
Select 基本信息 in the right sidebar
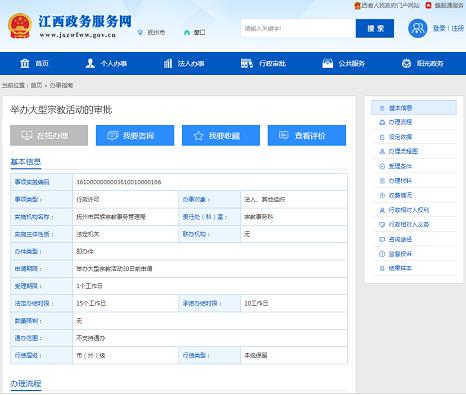(x=414, y=108)
